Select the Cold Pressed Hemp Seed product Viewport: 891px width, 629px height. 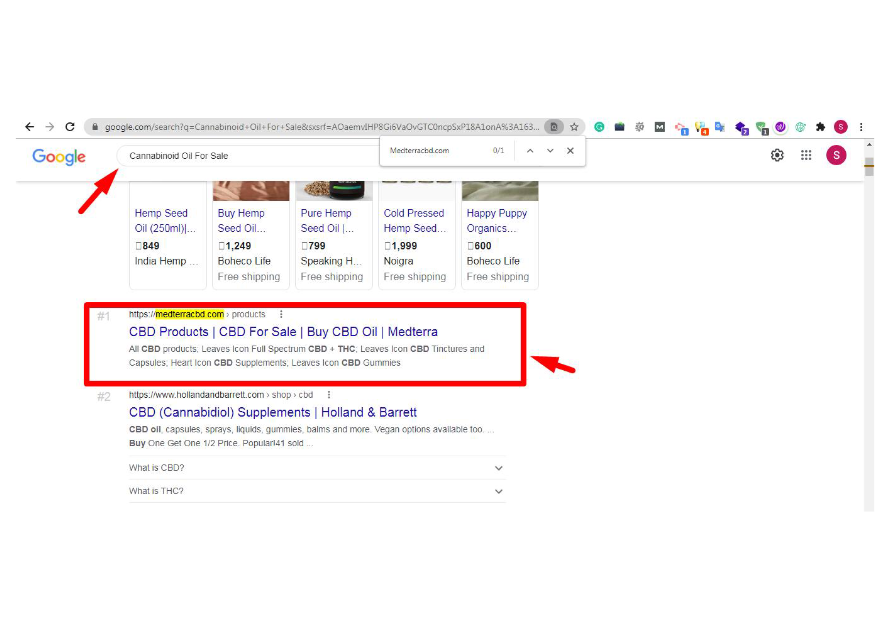414,220
